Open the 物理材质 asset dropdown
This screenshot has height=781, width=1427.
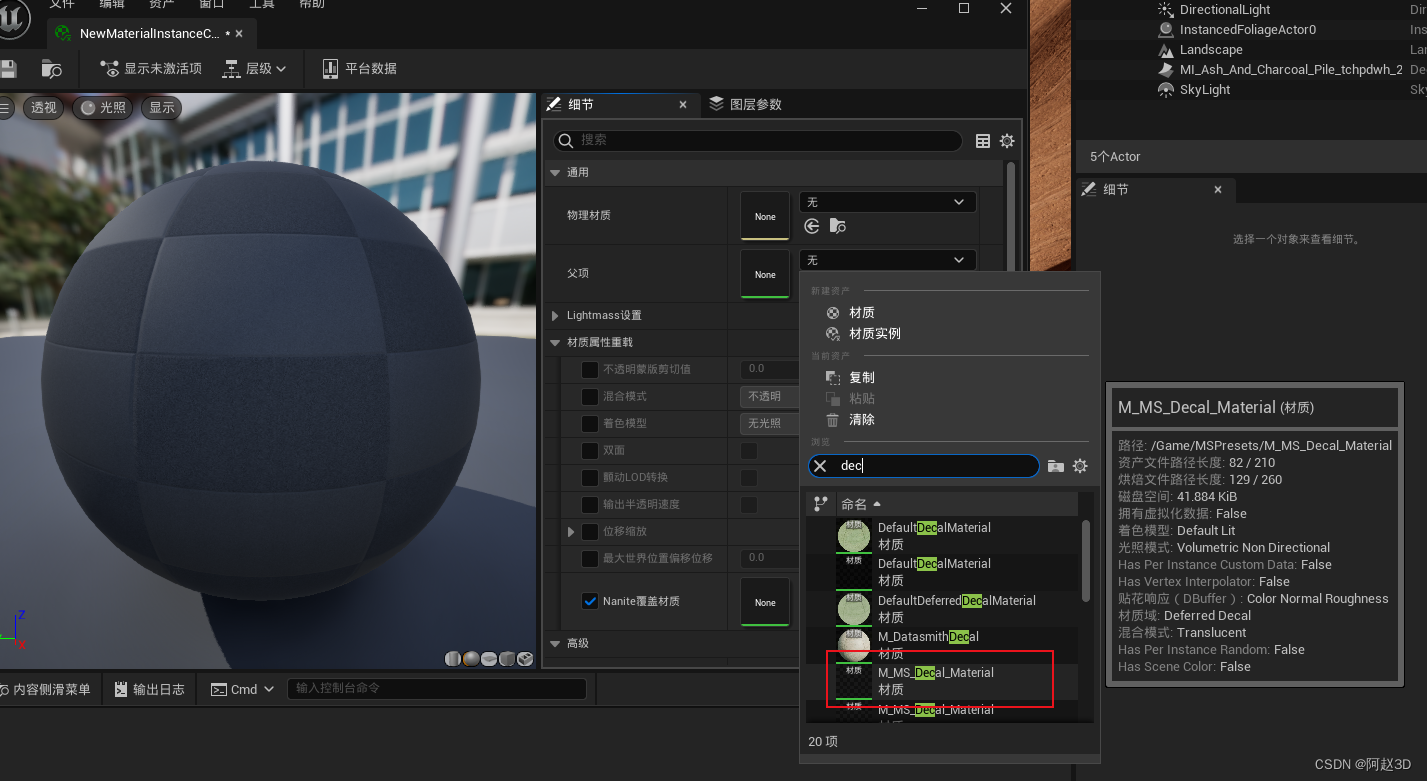coord(887,202)
